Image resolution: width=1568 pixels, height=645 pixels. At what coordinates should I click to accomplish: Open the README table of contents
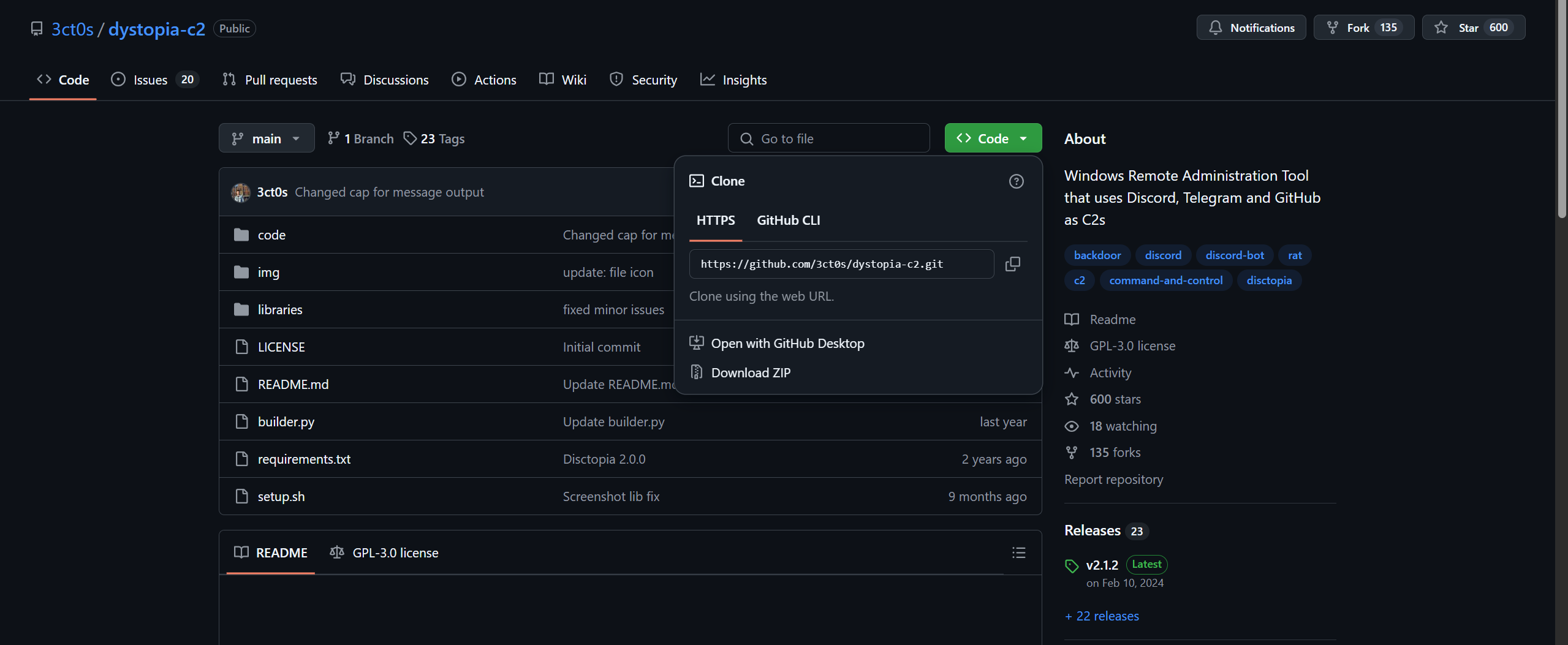(x=1018, y=552)
